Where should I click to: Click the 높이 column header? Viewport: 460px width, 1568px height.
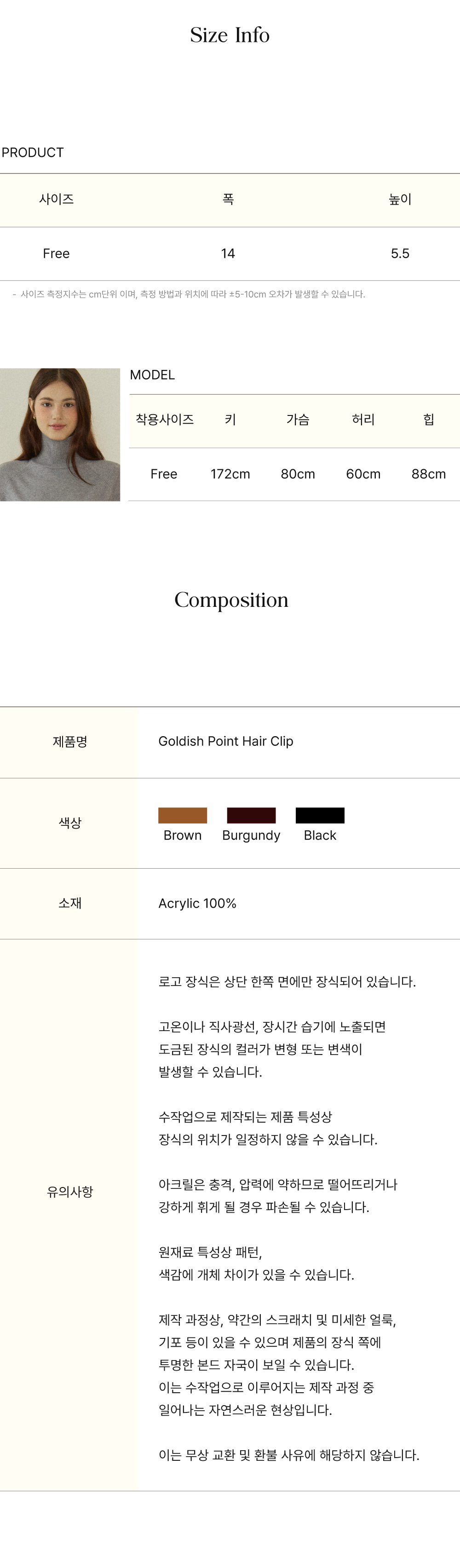(400, 200)
